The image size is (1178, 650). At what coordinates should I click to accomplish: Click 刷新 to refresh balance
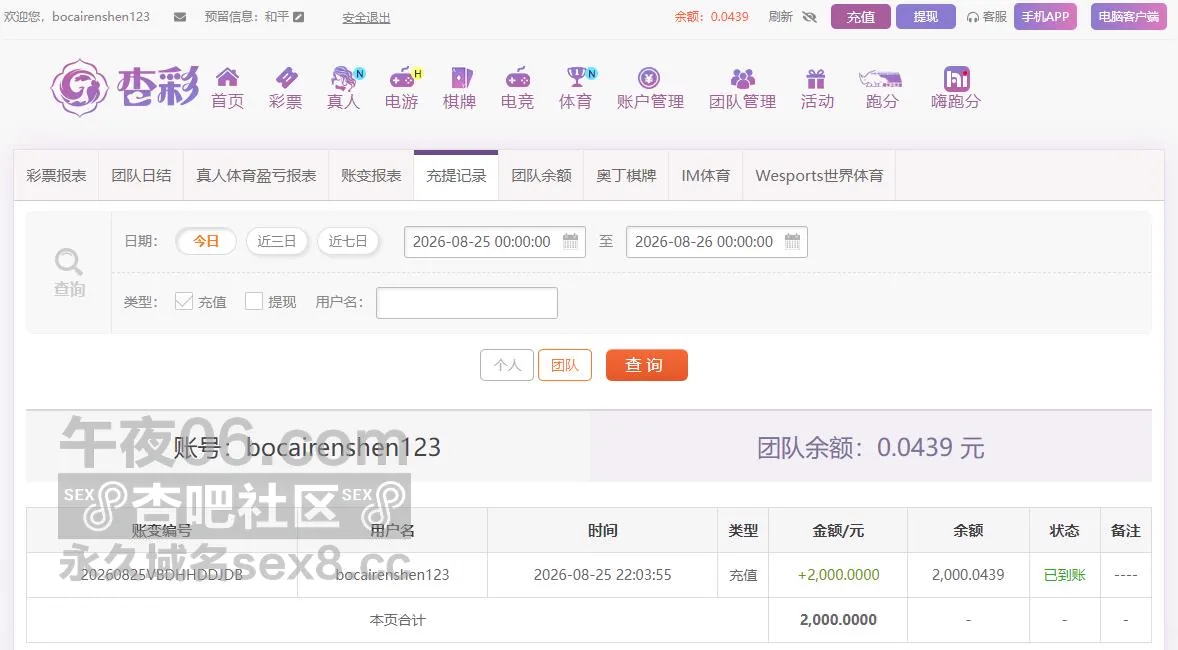(x=781, y=17)
